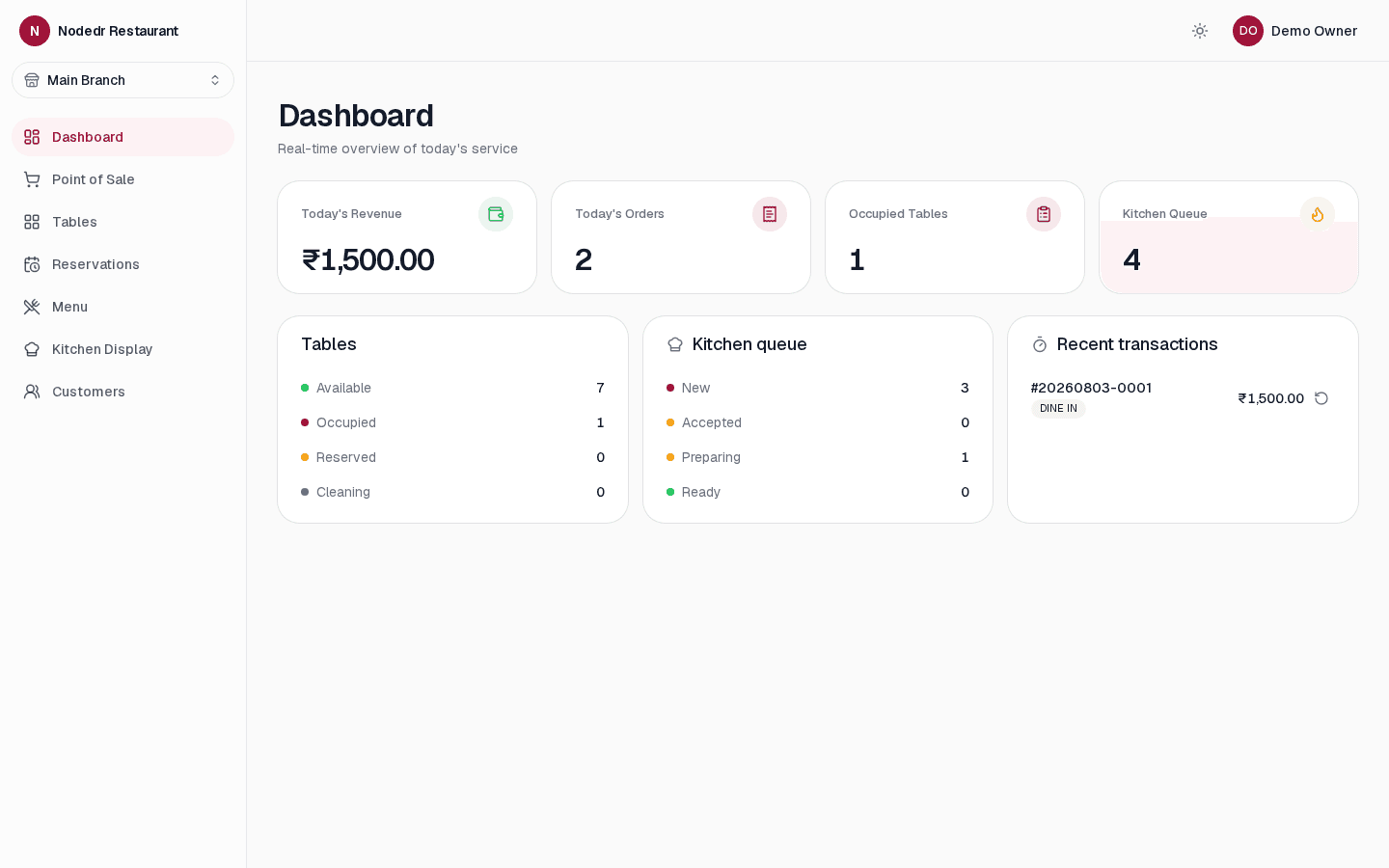This screenshot has width=1389, height=868.
Task: Expand branch list using chevron arrows
Action: pyautogui.click(x=215, y=80)
